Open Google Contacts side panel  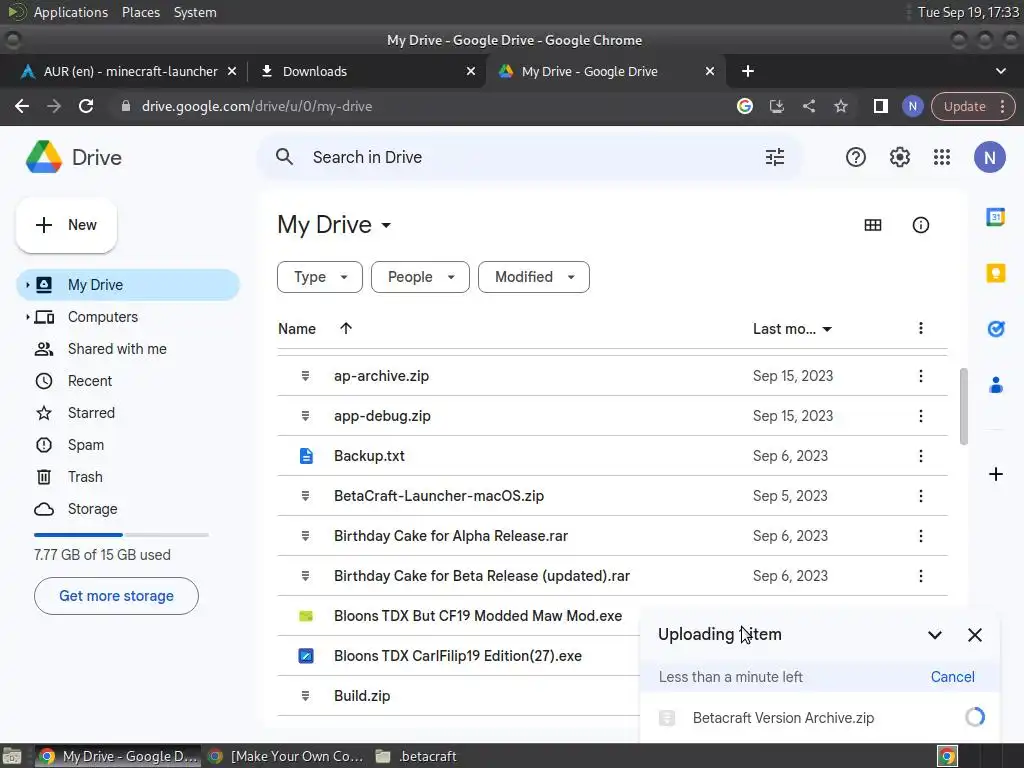point(995,385)
